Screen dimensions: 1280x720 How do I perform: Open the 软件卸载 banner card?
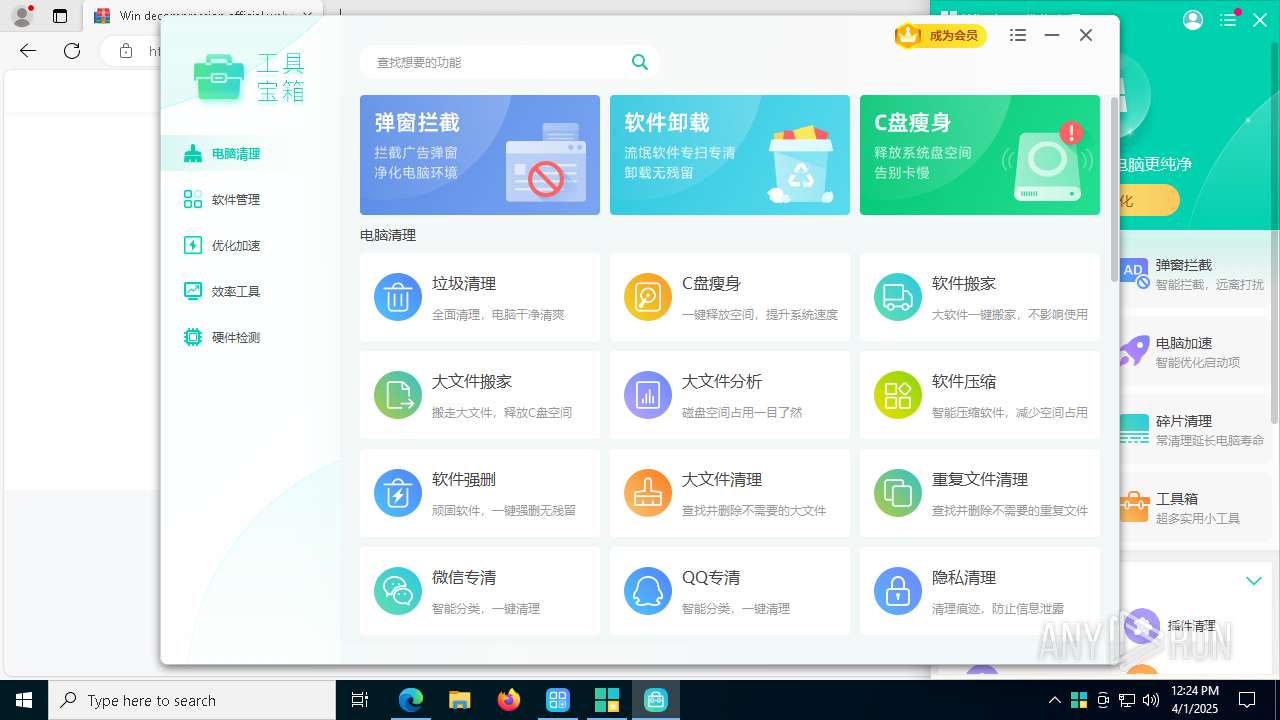(730, 155)
